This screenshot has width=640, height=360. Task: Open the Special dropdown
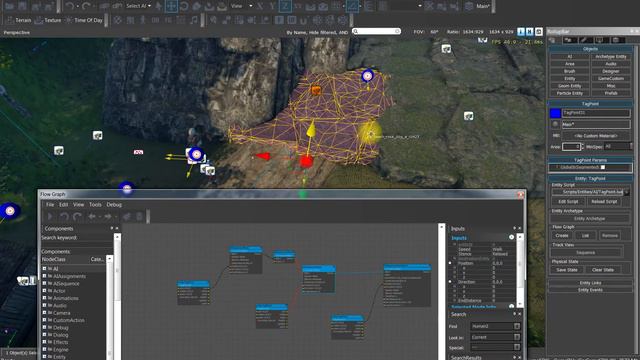(x=517, y=347)
